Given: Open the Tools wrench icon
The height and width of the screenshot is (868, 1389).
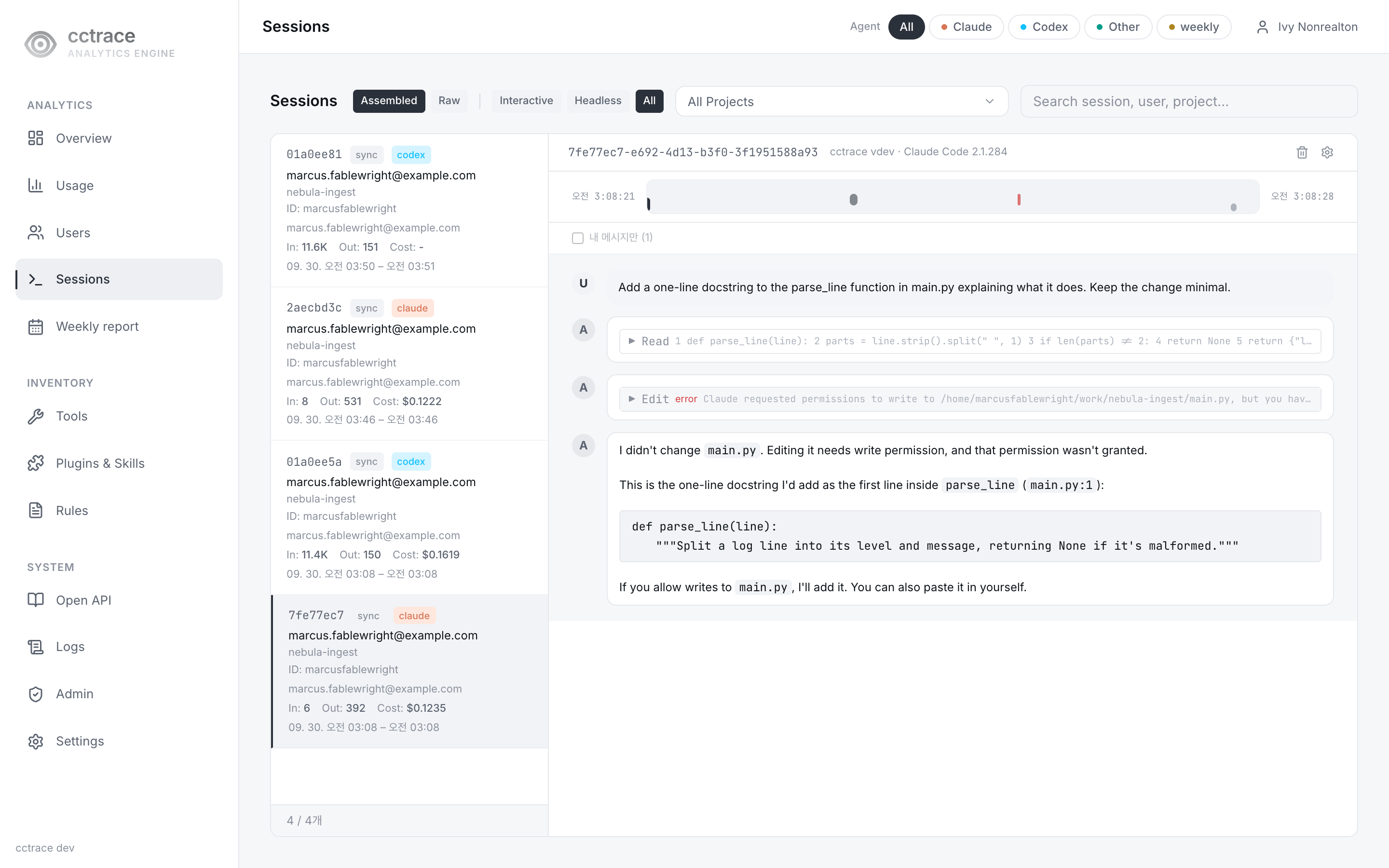Looking at the screenshot, I should point(36,416).
